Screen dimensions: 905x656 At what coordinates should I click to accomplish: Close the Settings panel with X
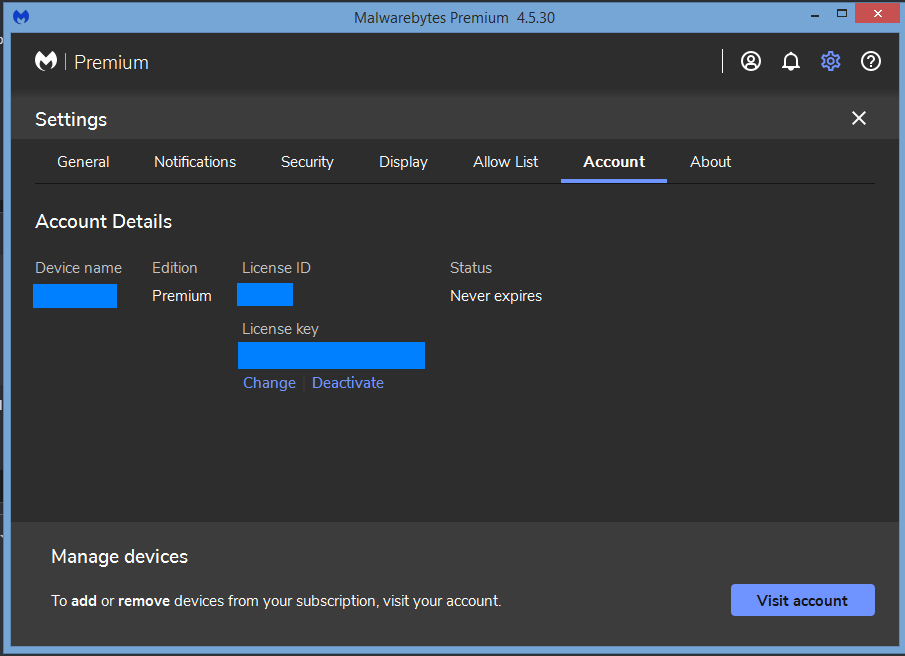[x=858, y=118]
